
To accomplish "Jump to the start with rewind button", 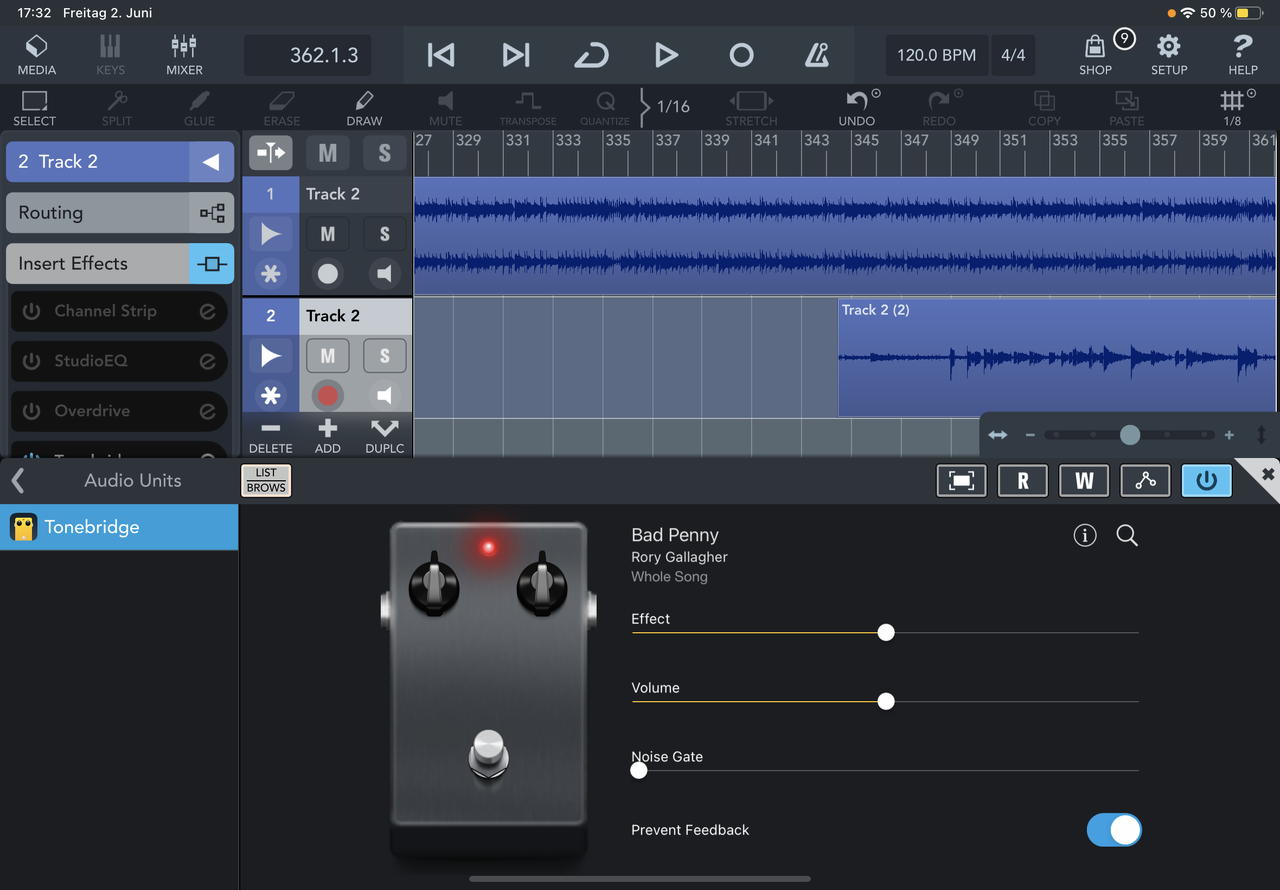I will coord(441,55).
